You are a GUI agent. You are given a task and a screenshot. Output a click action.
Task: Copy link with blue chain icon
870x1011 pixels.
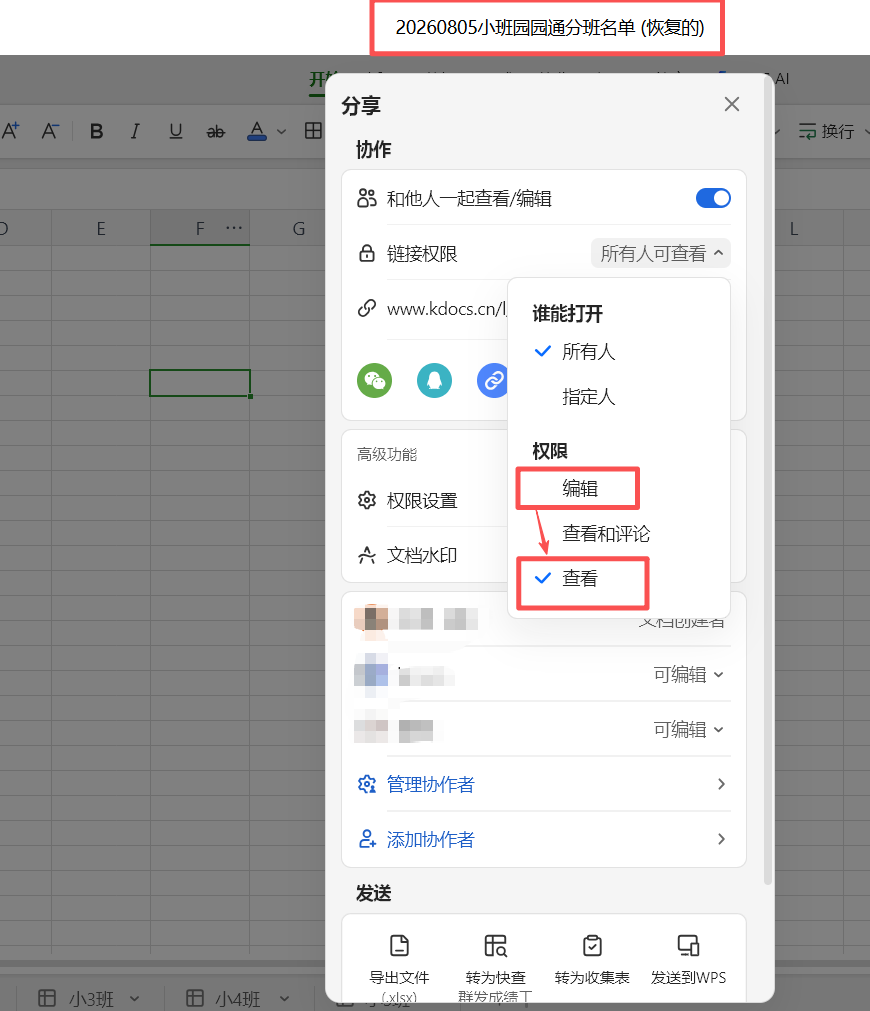[493, 380]
